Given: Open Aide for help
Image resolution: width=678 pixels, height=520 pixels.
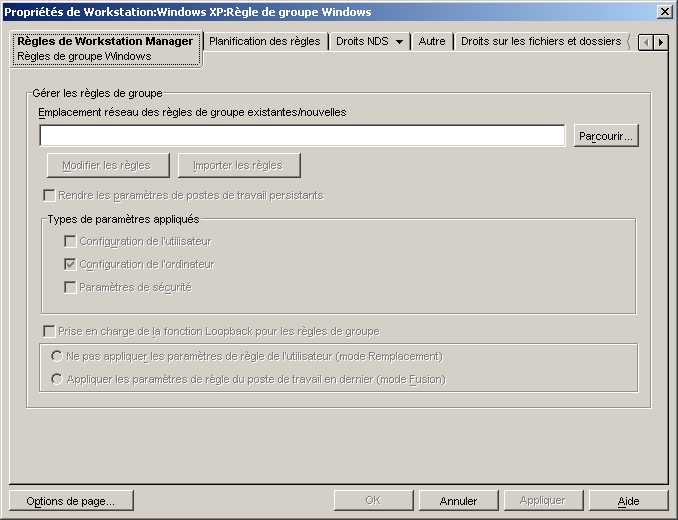Looking at the screenshot, I should [x=628, y=501].
